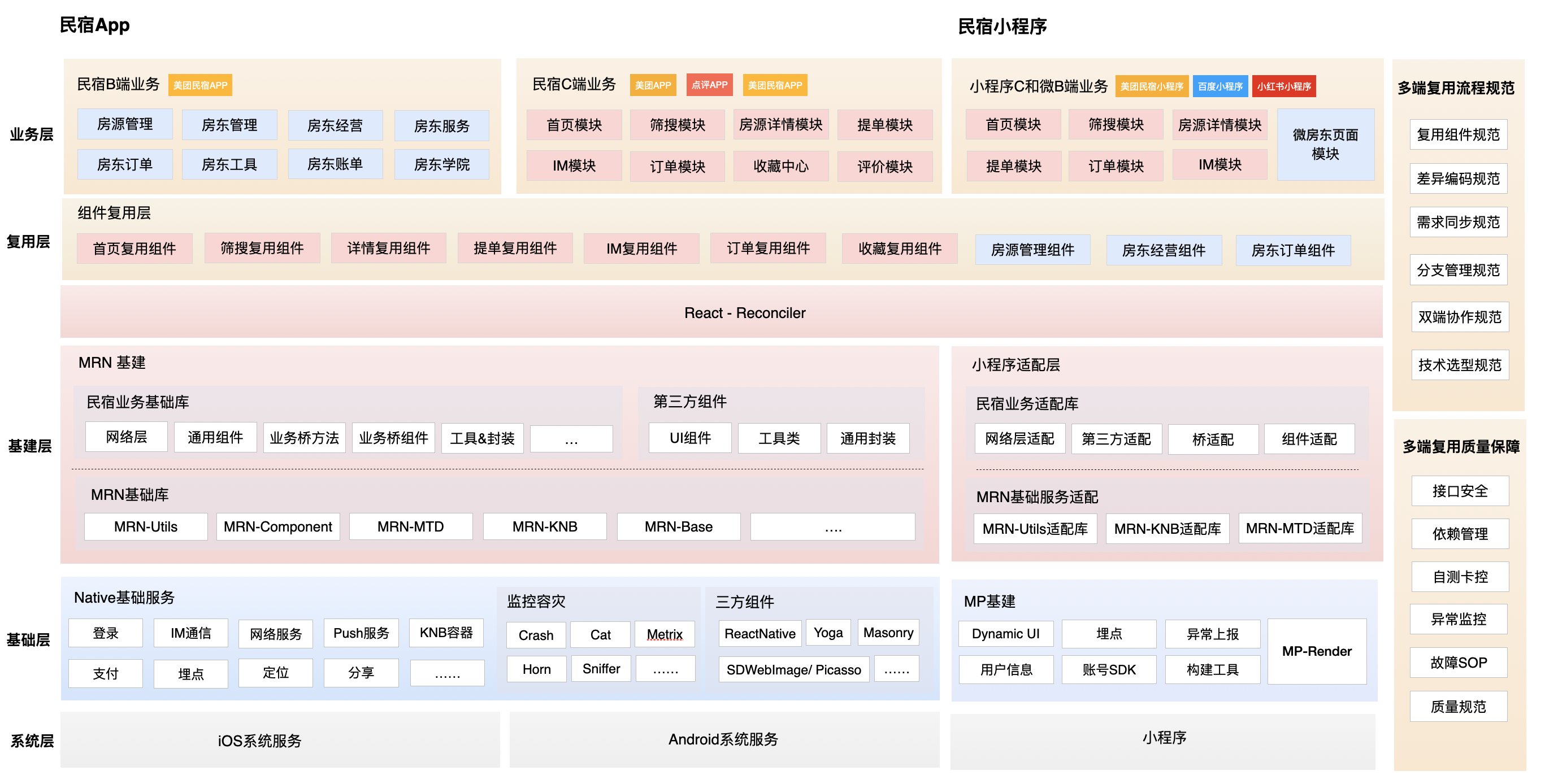This screenshot has width=1545, height=784.
Task: Select the 首页复用组件 box
Action: click(134, 249)
